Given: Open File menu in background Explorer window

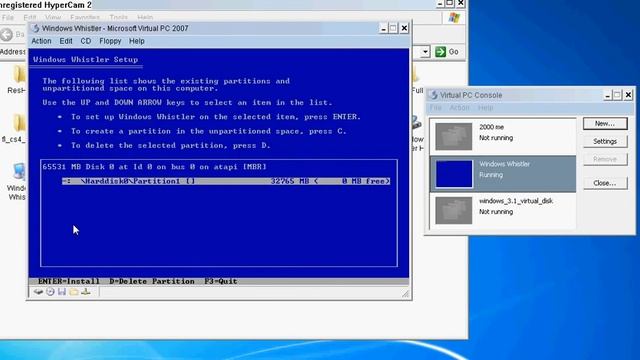Looking at the screenshot, I should 8,18.
